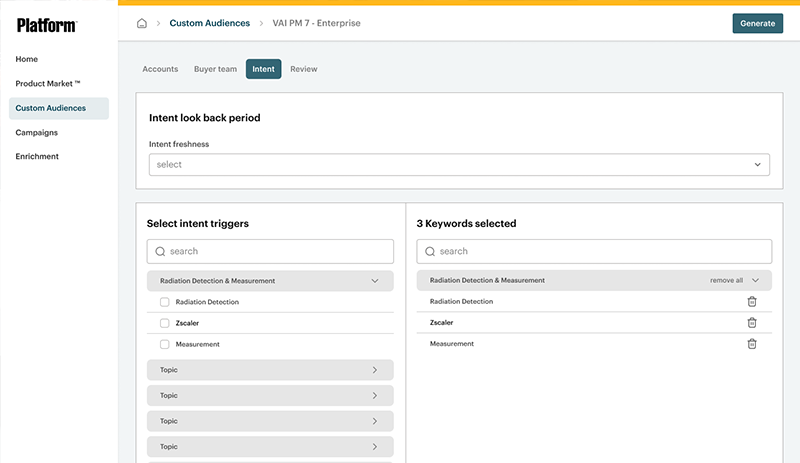The height and width of the screenshot is (463, 800).
Task: Delete Radiation Detection keyword with trash icon
Action: [752, 302]
